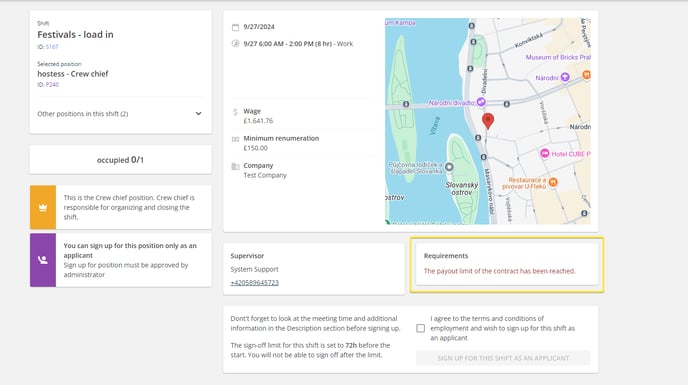This screenshot has width=688, height=385.
Task: Click the red location pin on map
Action: click(487, 120)
